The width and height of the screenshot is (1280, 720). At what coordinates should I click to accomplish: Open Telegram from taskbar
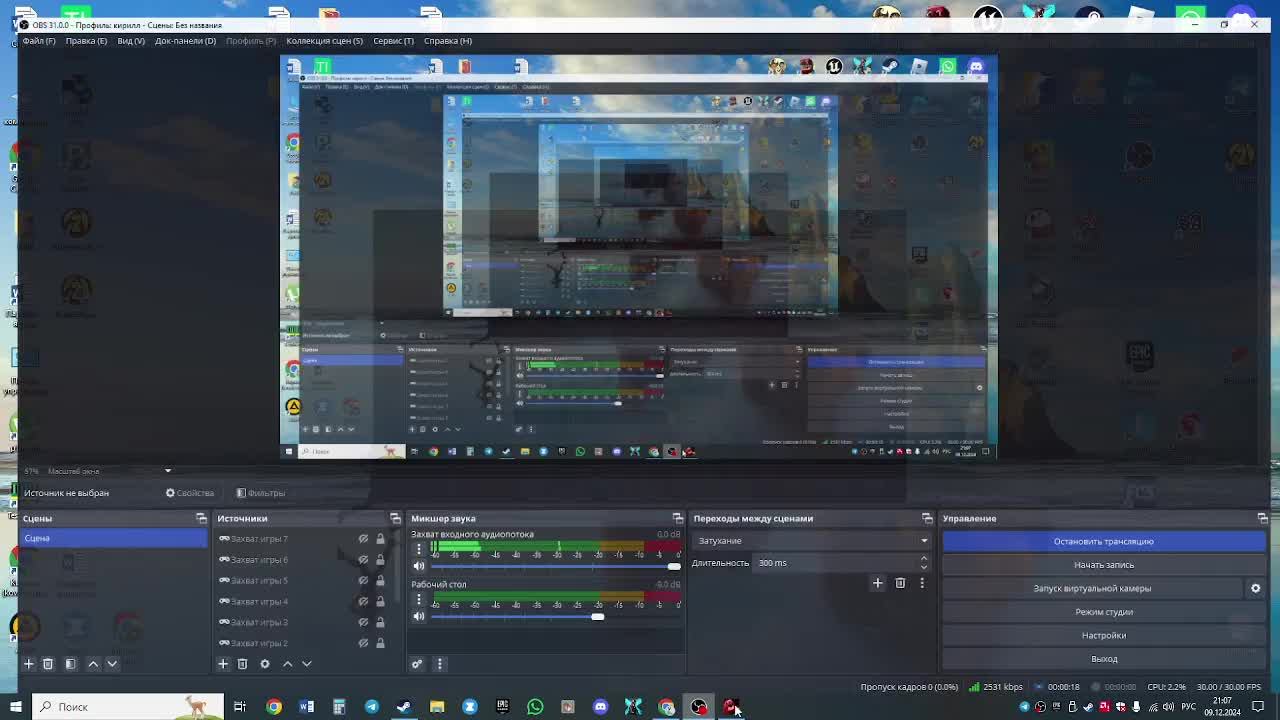click(x=372, y=707)
